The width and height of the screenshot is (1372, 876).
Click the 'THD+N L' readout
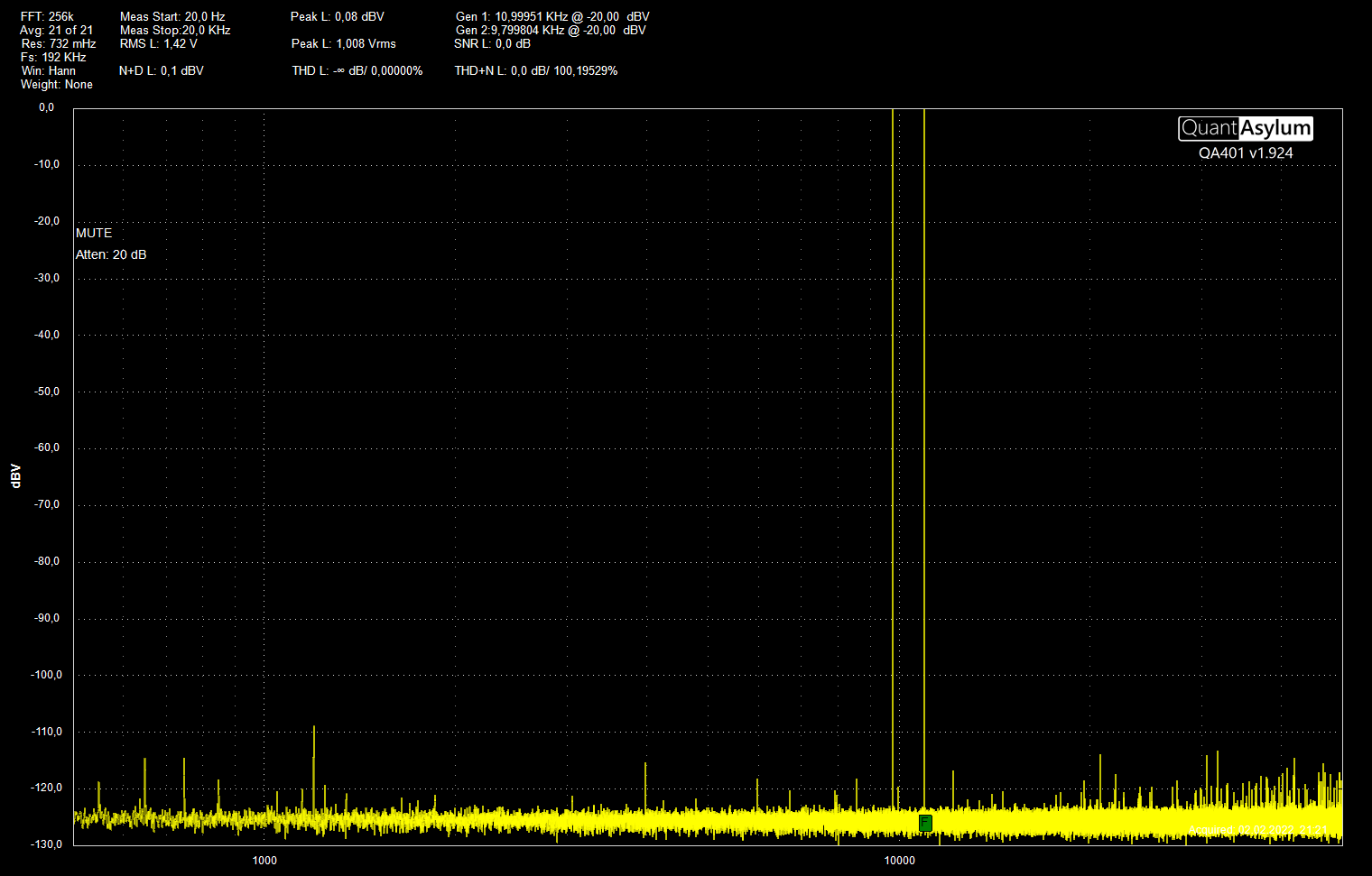(536, 70)
